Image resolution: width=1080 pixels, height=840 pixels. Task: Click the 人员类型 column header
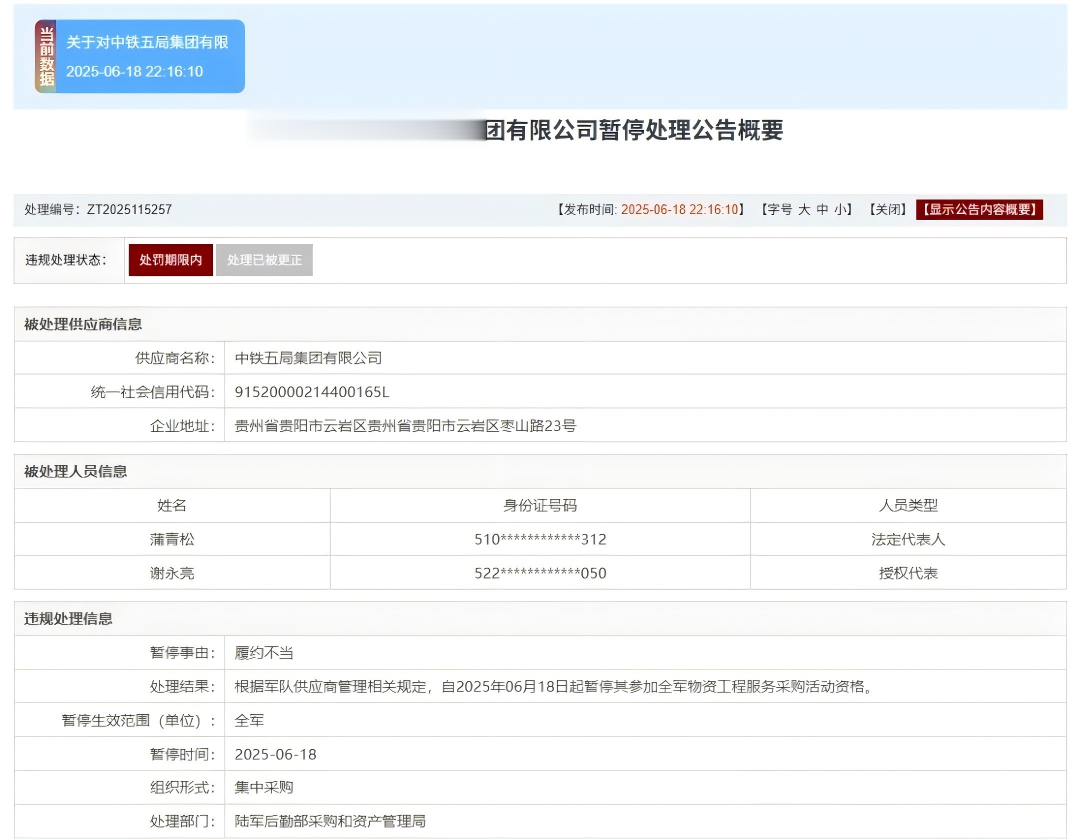pyautogui.click(x=908, y=505)
